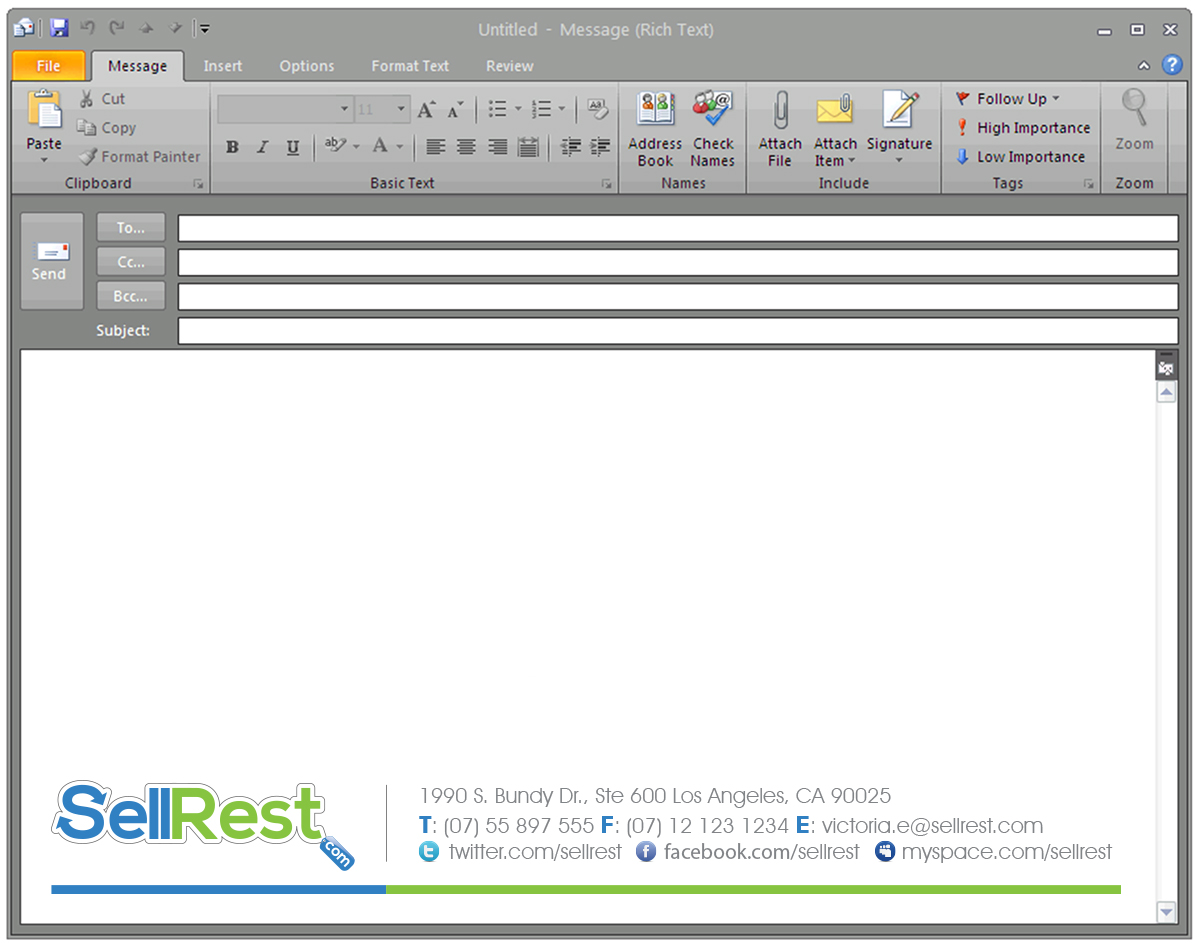The width and height of the screenshot is (1200, 946).
Task: Click inside the Subject field
Action: pos(677,331)
